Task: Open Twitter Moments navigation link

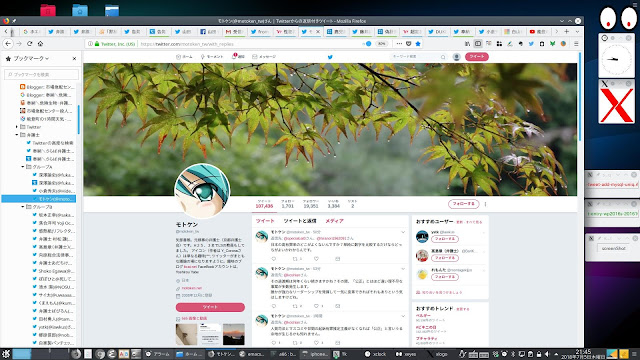Action: [212, 57]
